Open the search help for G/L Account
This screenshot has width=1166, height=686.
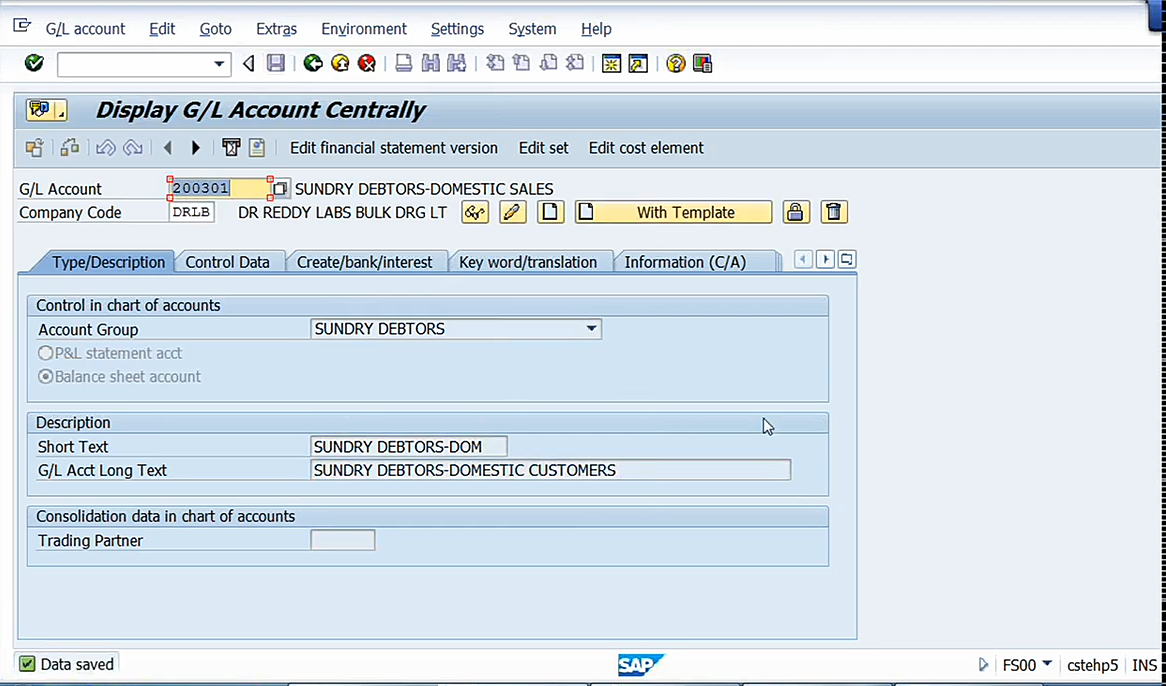click(x=280, y=189)
